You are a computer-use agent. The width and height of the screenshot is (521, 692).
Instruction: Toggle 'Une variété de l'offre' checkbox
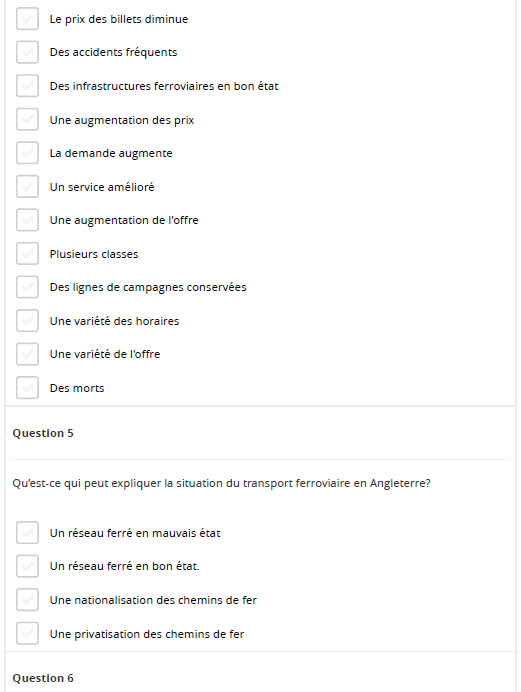(x=27, y=354)
